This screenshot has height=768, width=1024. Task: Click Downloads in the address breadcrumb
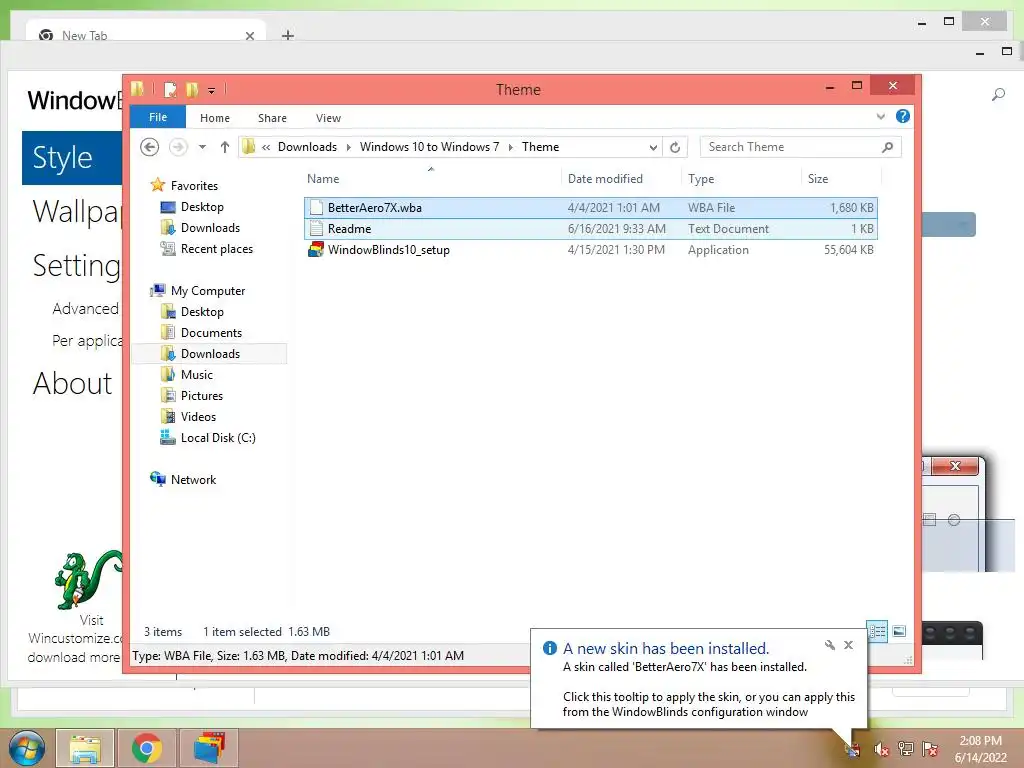[308, 147]
